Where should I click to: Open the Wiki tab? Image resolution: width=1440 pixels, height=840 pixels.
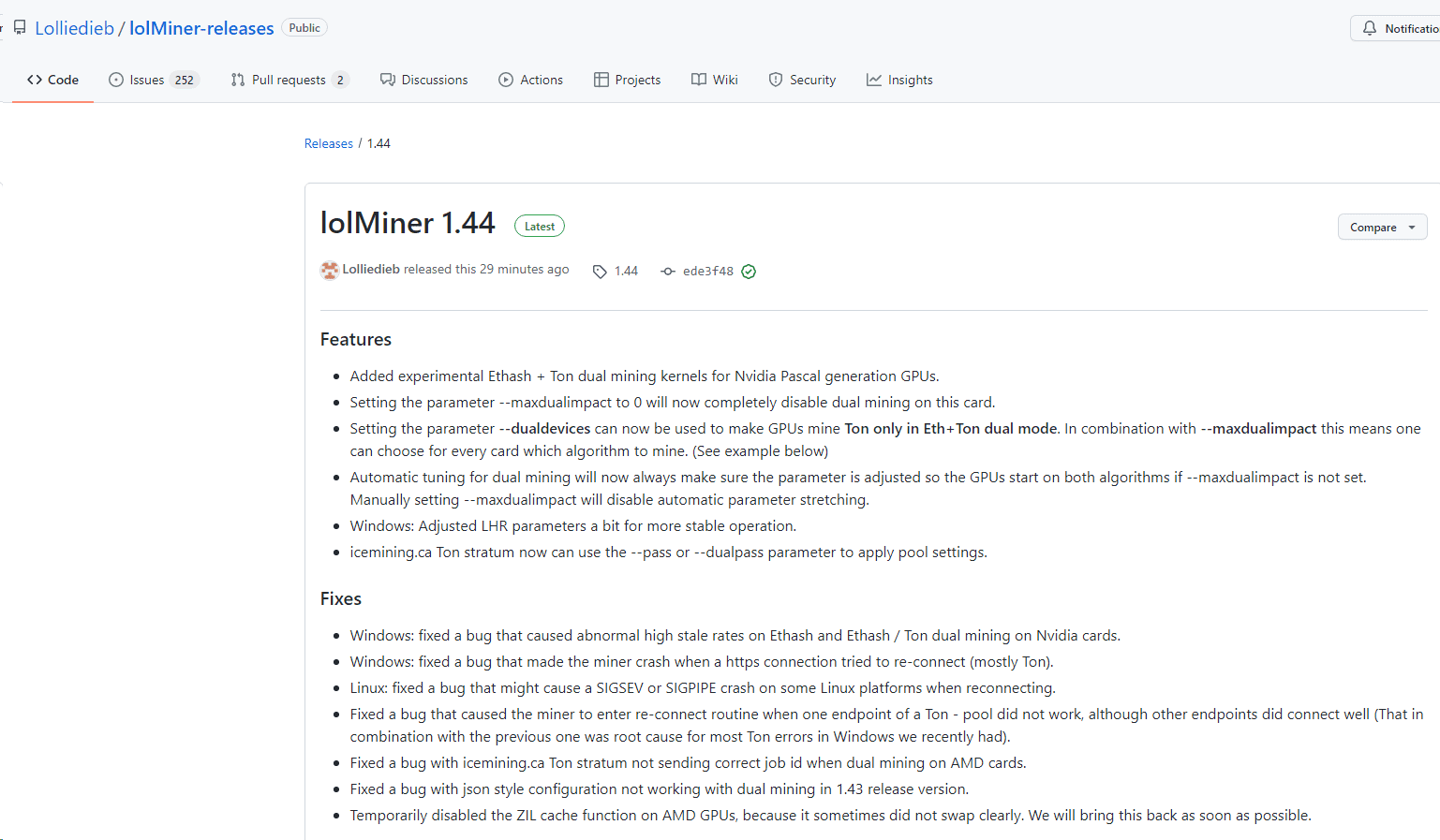(714, 80)
